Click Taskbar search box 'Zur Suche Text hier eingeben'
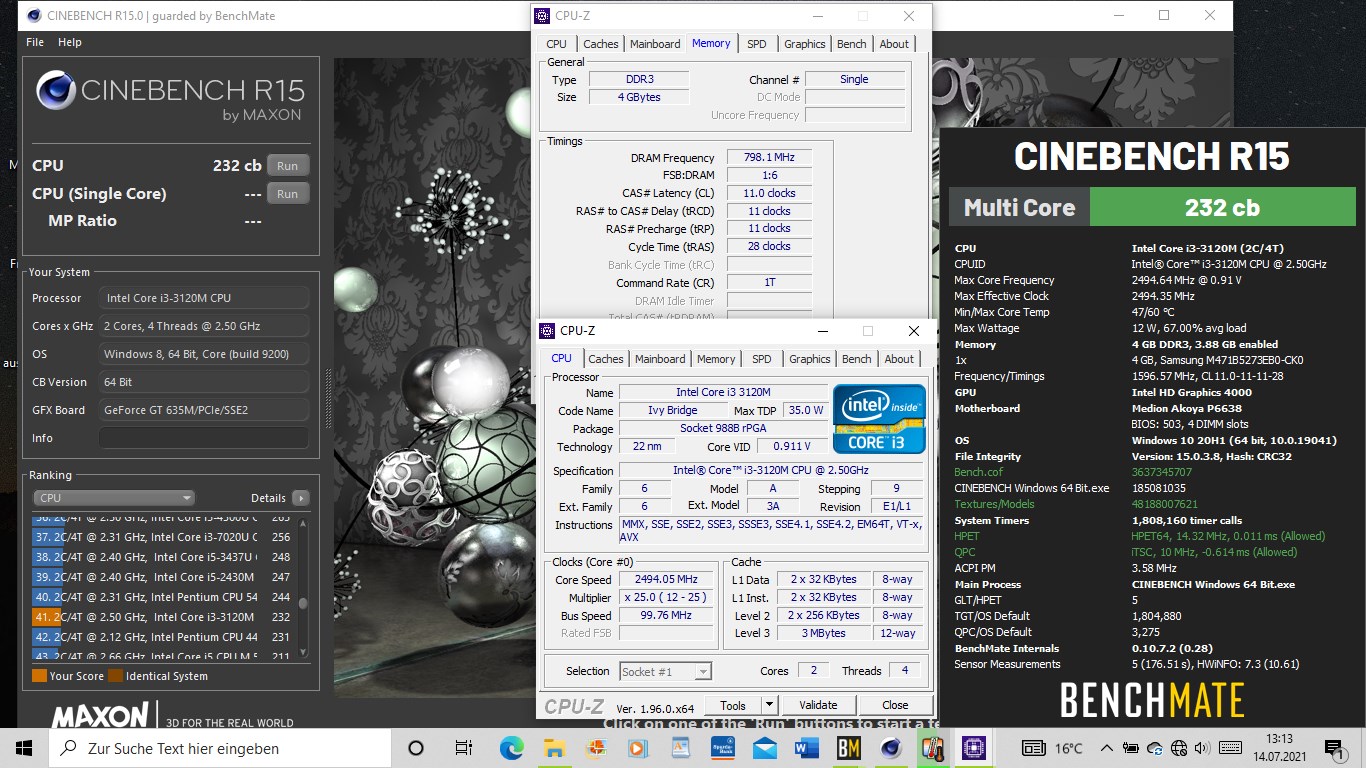This screenshot has height=768, width=1366. [220, 748]
